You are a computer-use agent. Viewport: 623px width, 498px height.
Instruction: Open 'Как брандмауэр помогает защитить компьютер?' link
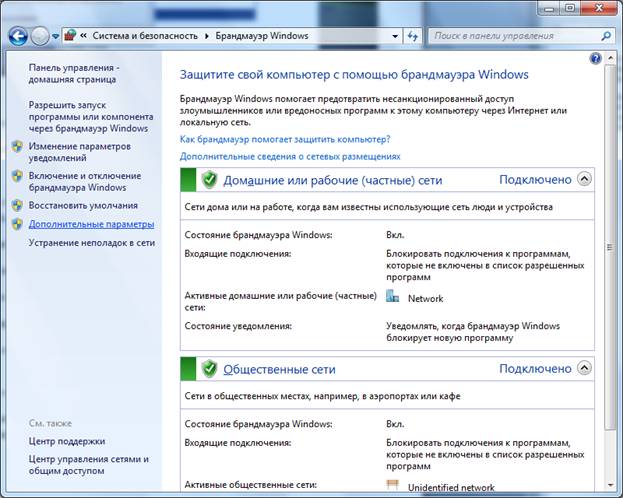point(285,140)
